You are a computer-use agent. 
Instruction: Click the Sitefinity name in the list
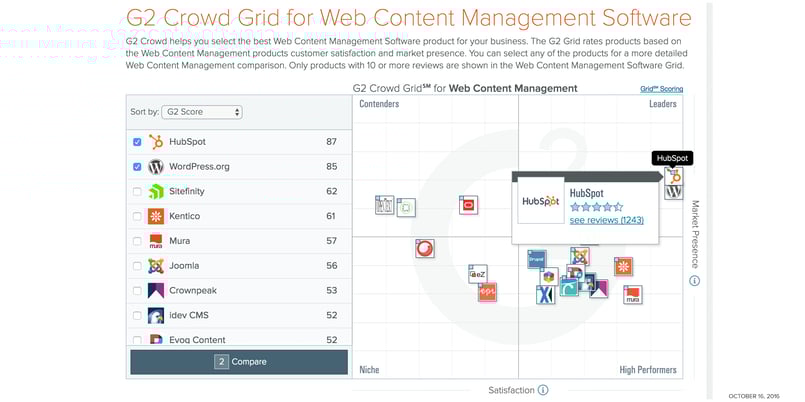[187, 192]
